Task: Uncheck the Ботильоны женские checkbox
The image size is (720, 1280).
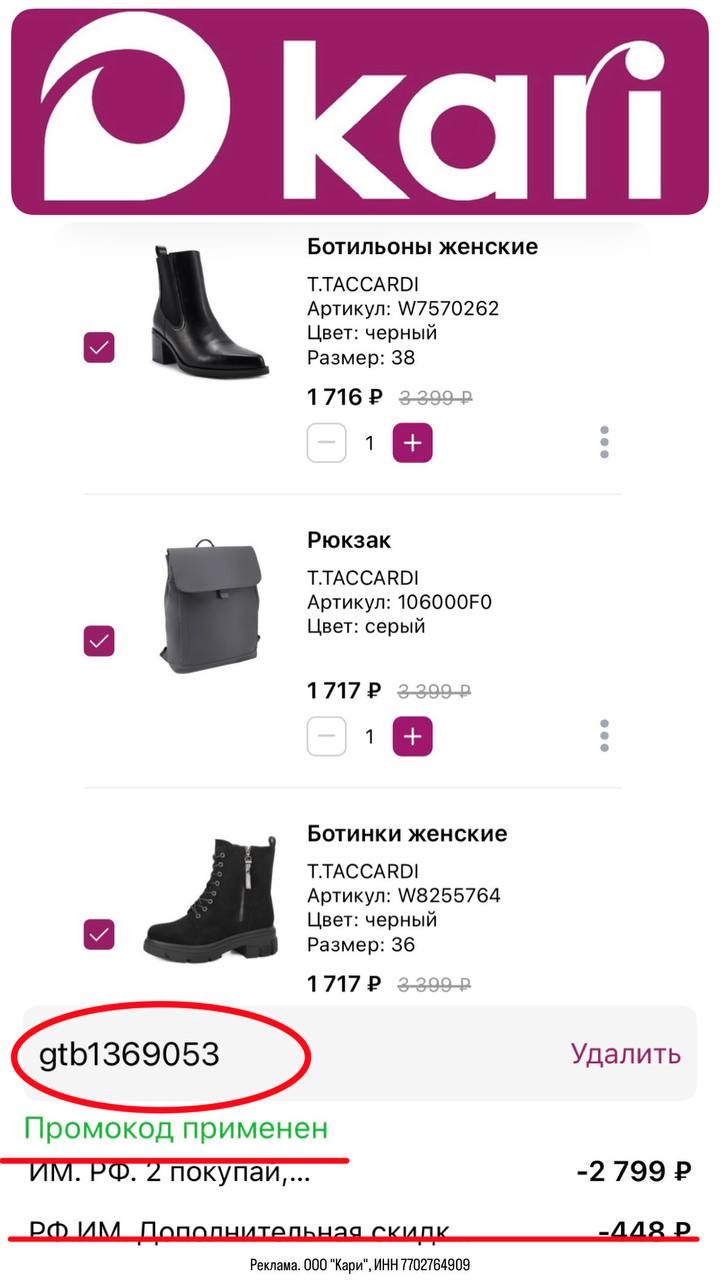Action: [99, 347]
